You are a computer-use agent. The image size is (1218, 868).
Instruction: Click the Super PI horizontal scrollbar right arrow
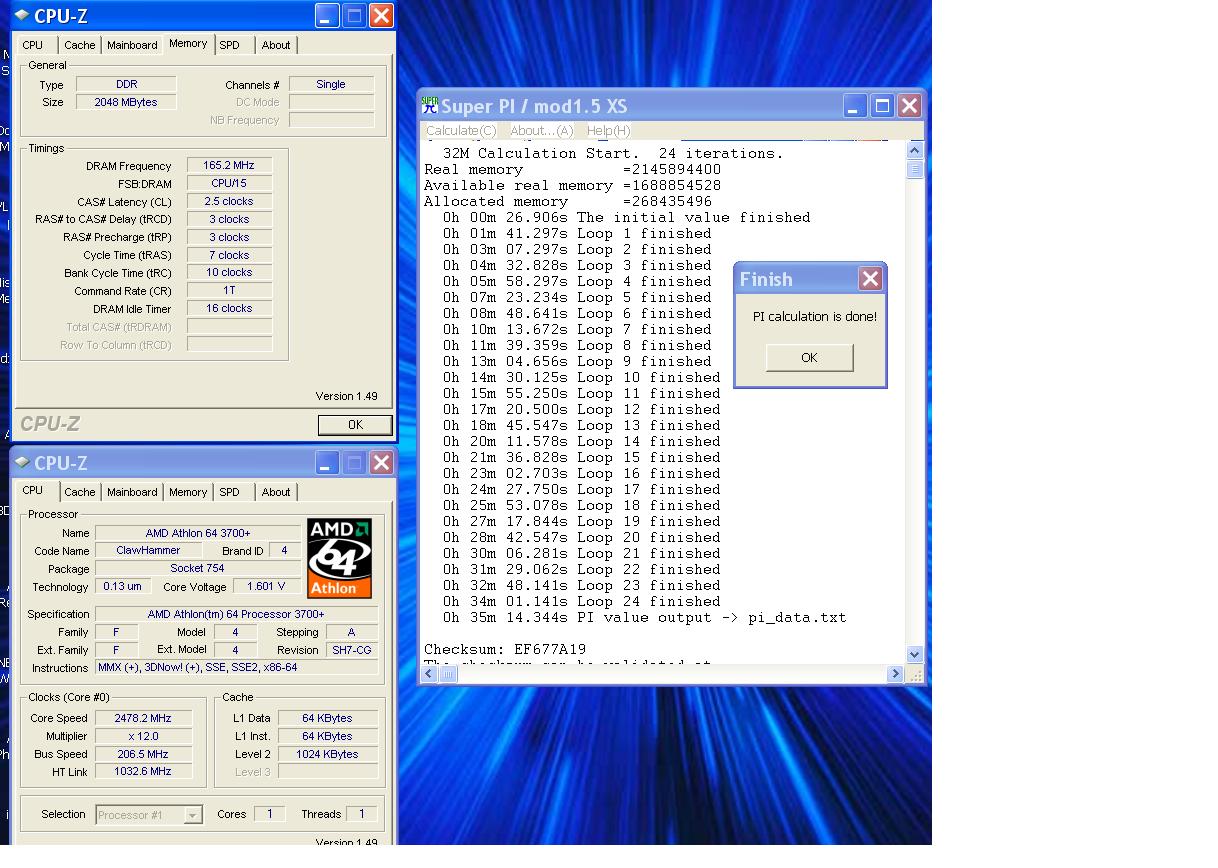[895, 674]
